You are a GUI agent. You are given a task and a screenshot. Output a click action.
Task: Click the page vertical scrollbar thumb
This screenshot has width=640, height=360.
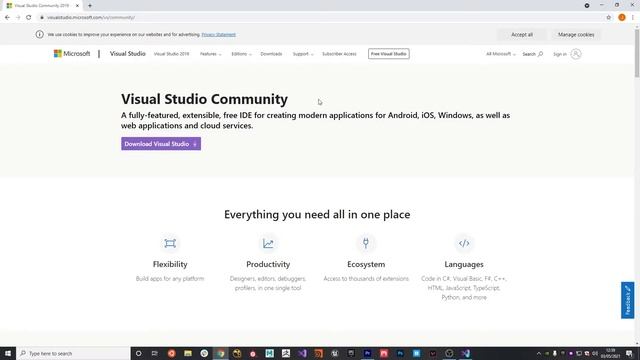(x=637, y=52)
